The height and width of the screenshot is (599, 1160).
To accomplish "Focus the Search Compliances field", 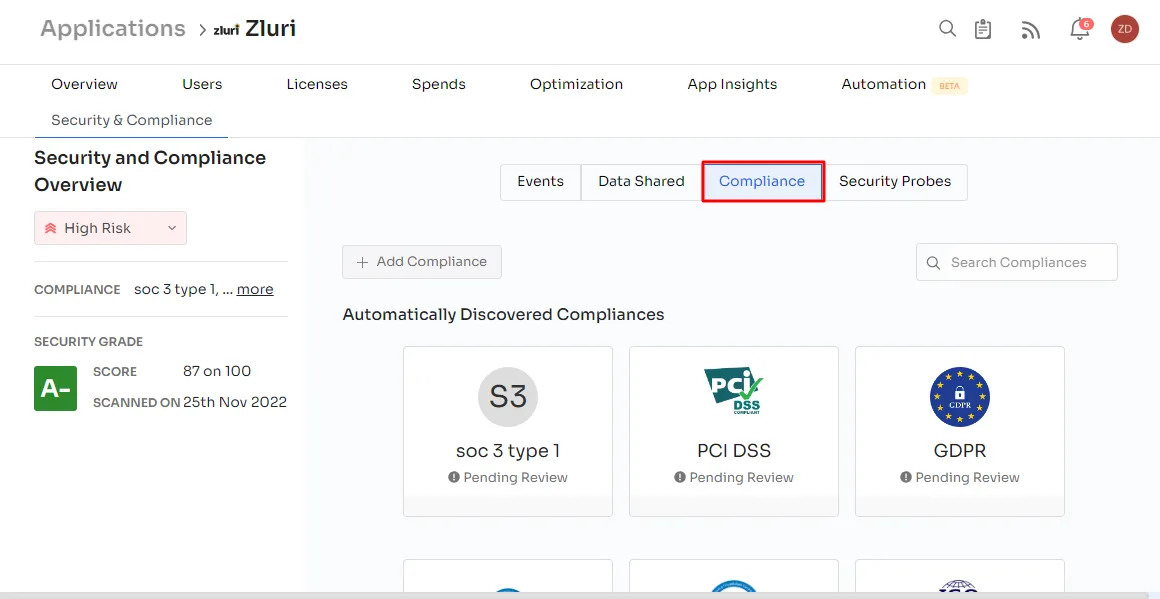I will tap(1016, 263).
